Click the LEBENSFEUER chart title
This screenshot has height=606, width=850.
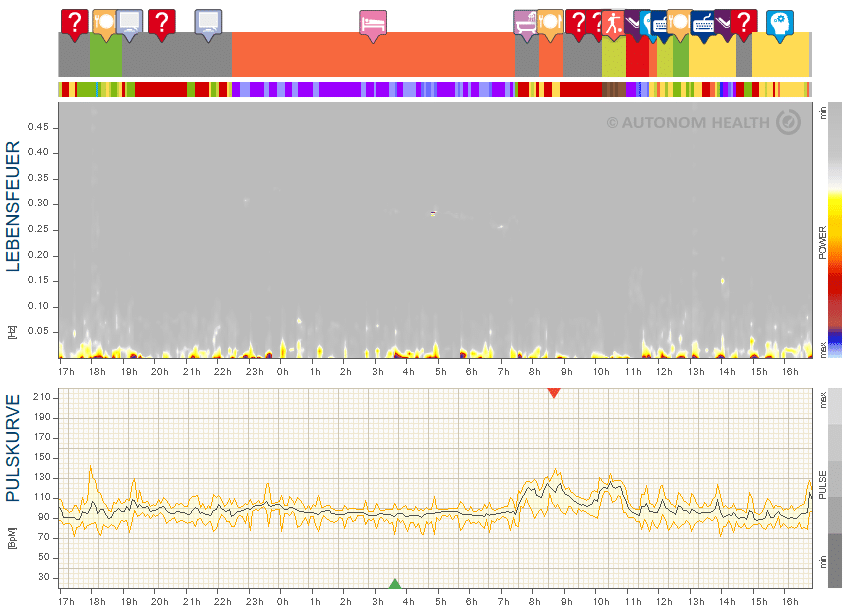(12, 207)
